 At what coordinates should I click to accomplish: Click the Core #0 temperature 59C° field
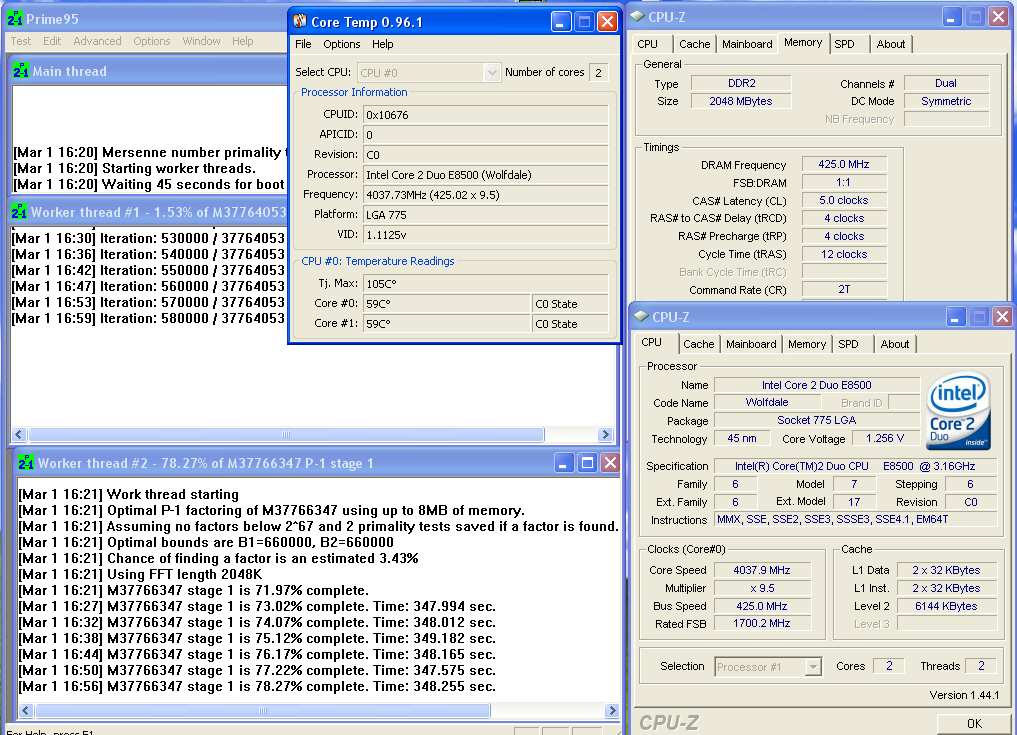coord(446,304)
